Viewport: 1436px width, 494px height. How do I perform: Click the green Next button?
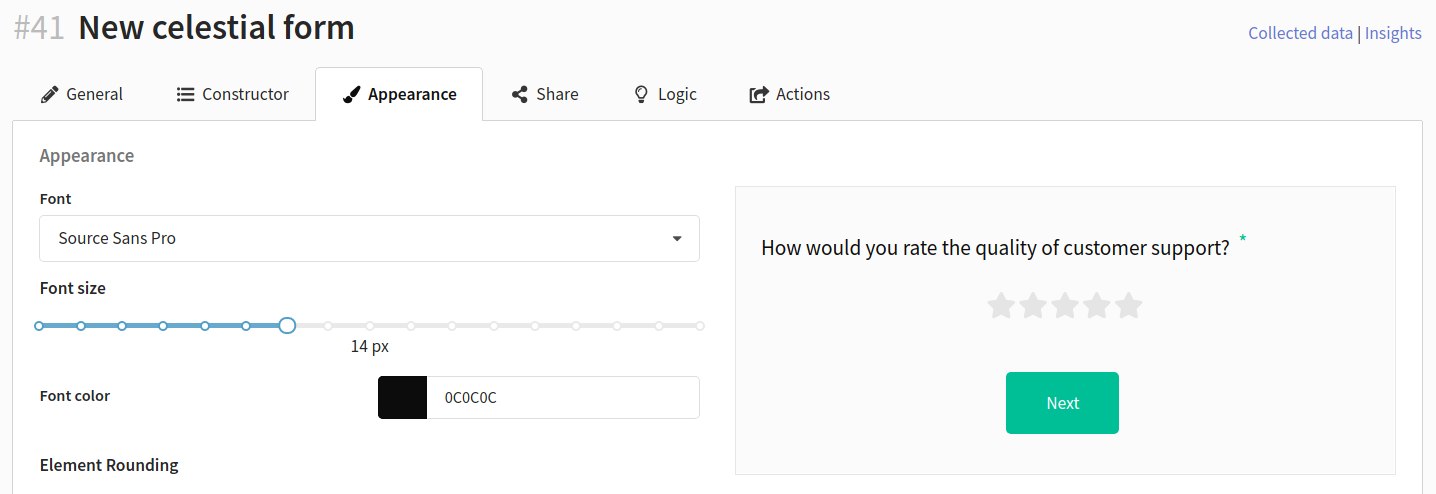pyautogui.click(x=1062, y=403)
